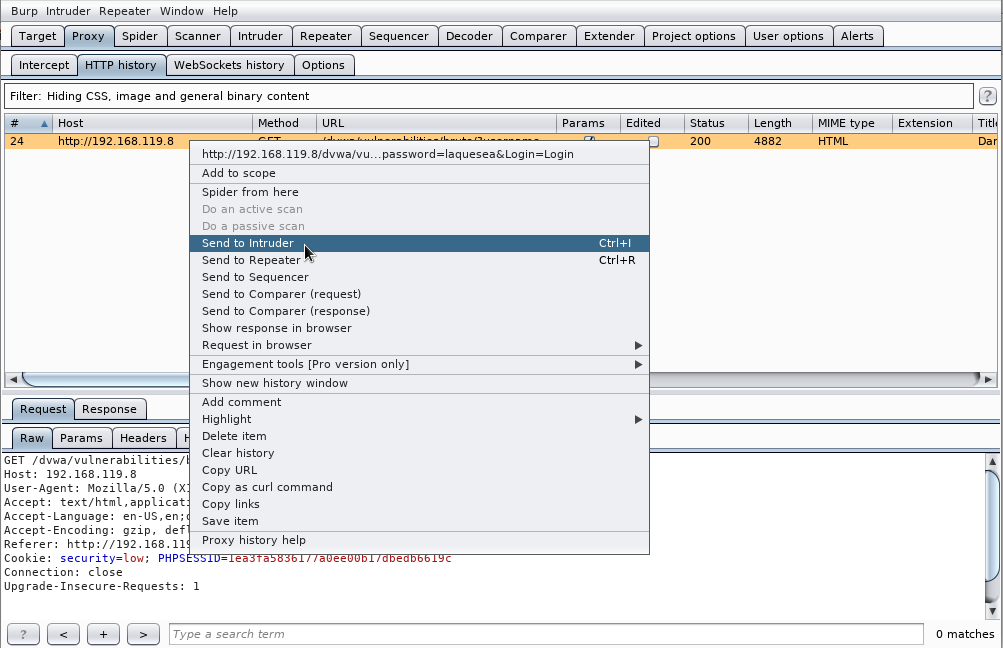Click the request pane scroll-down arrow

(992, 612)
